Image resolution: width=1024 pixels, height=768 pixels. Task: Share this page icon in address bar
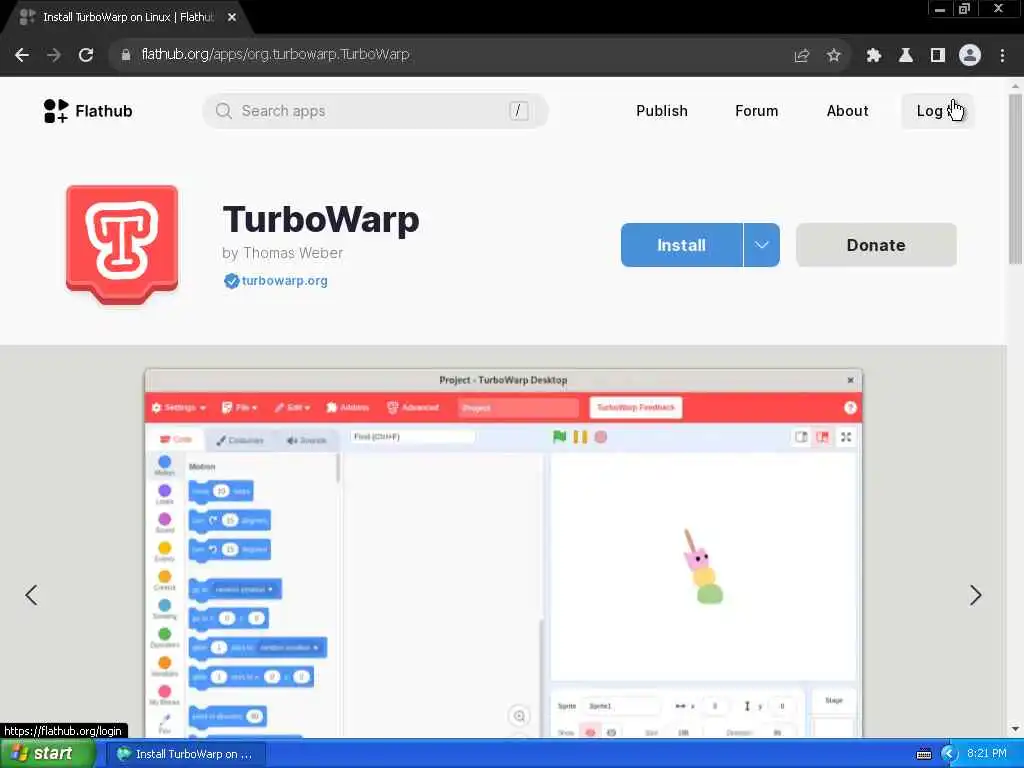pyautogui.click(x=802, y=56)
